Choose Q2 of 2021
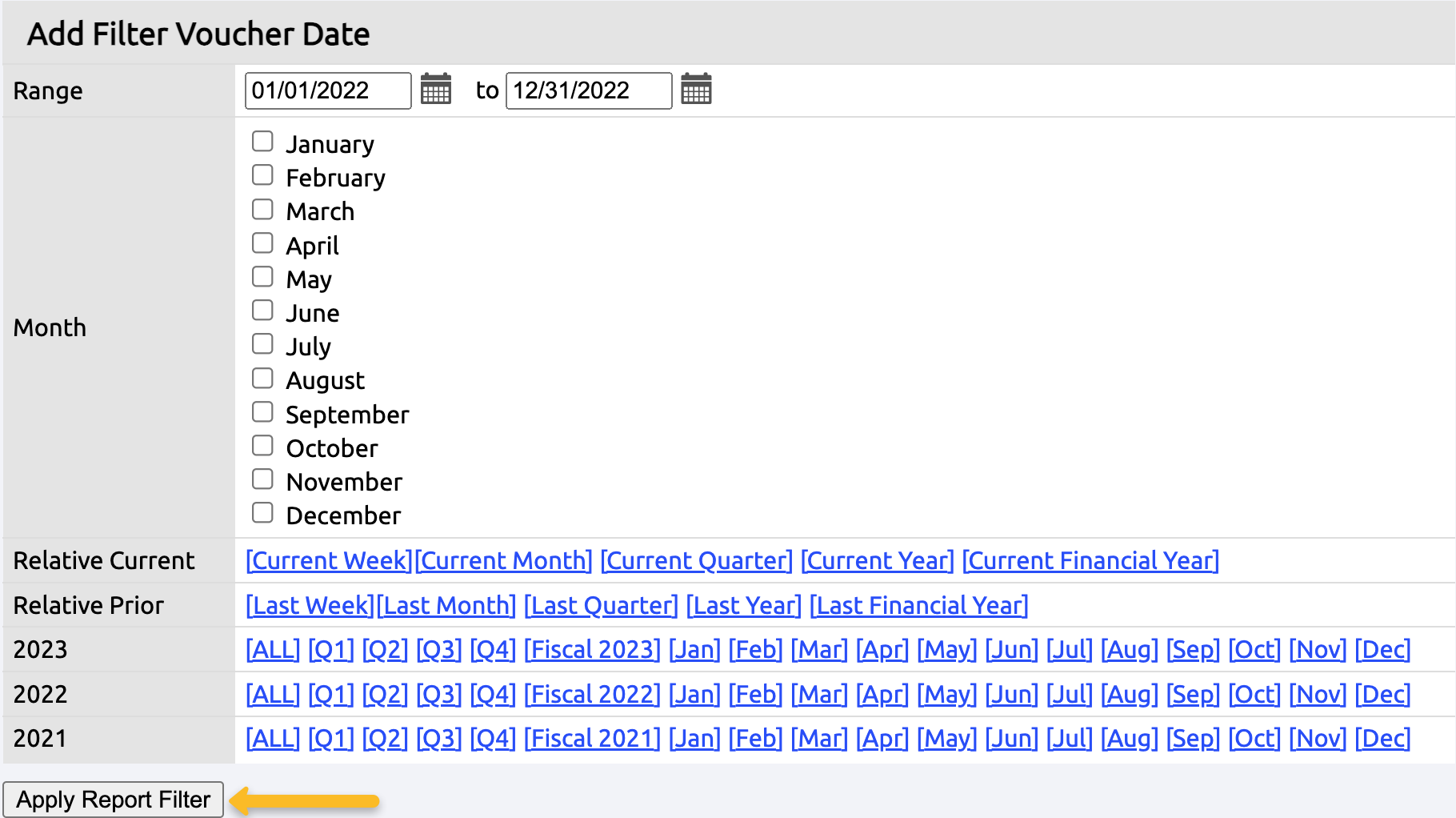 (385, 739)
